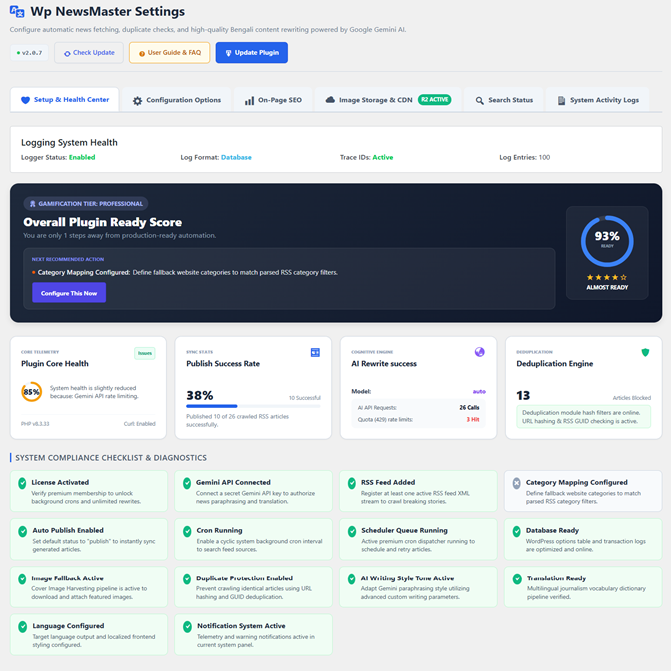Click the shield icon on Deduplication Engine card
Viewport: 671px width, 671px height.
[645, 352]
